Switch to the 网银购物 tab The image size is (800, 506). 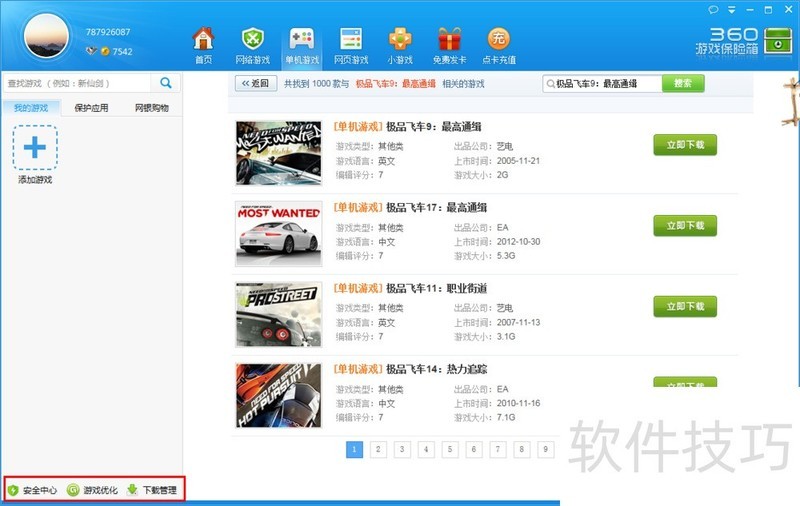click(152, 107)
